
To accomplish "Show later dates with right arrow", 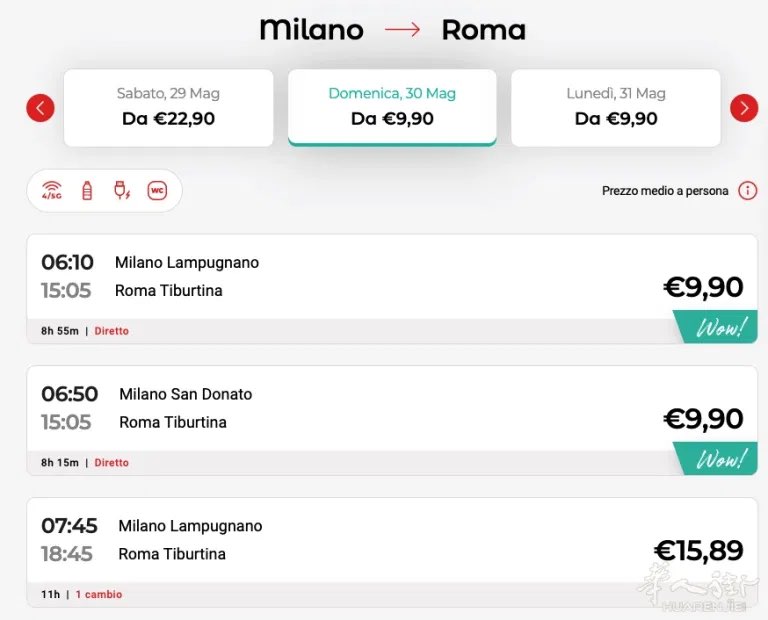I will [744, 108].
